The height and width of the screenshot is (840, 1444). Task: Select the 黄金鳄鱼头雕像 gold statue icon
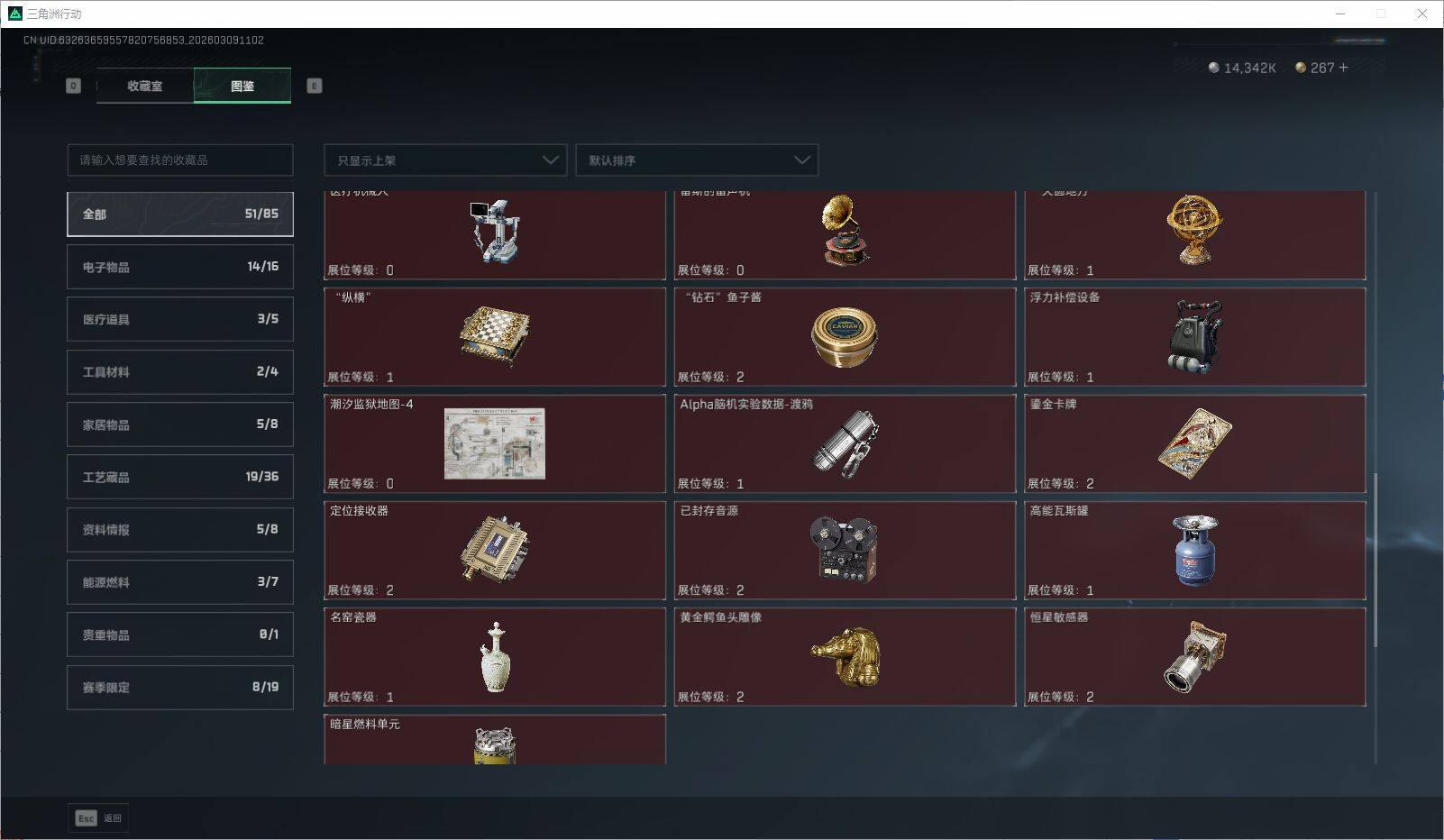845,656
